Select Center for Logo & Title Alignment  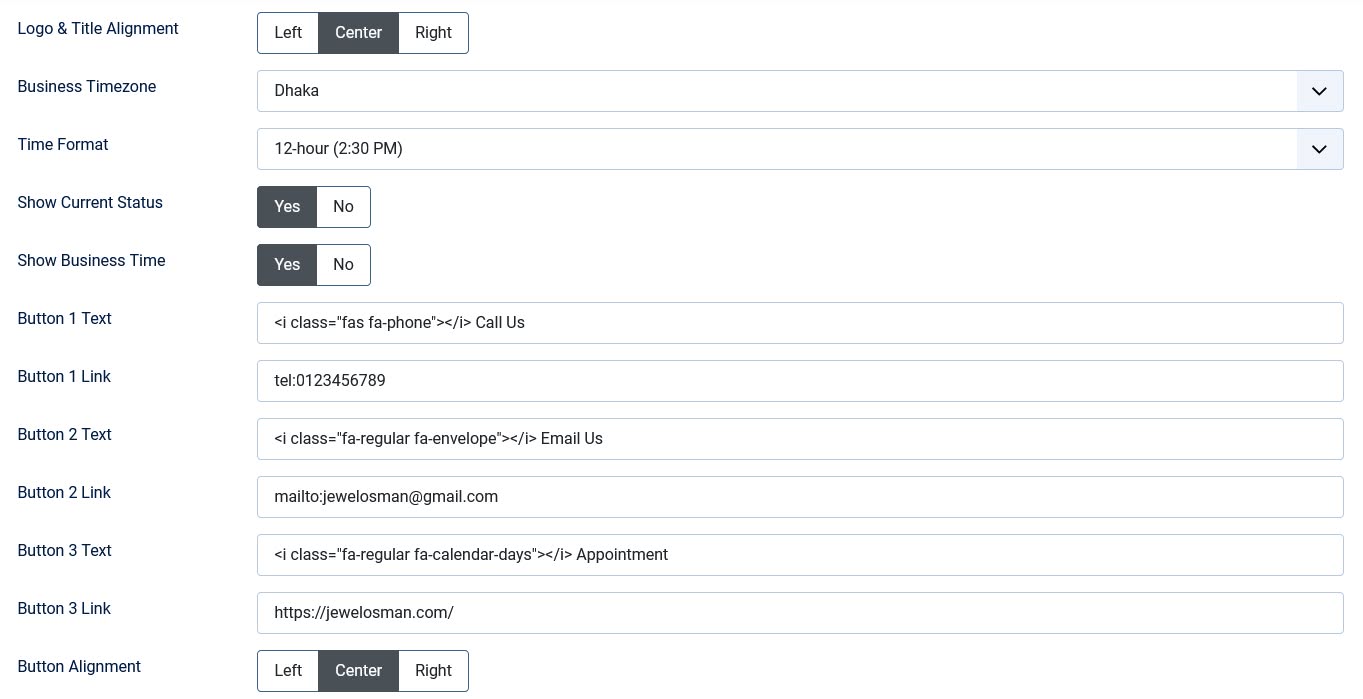[358, 33]
